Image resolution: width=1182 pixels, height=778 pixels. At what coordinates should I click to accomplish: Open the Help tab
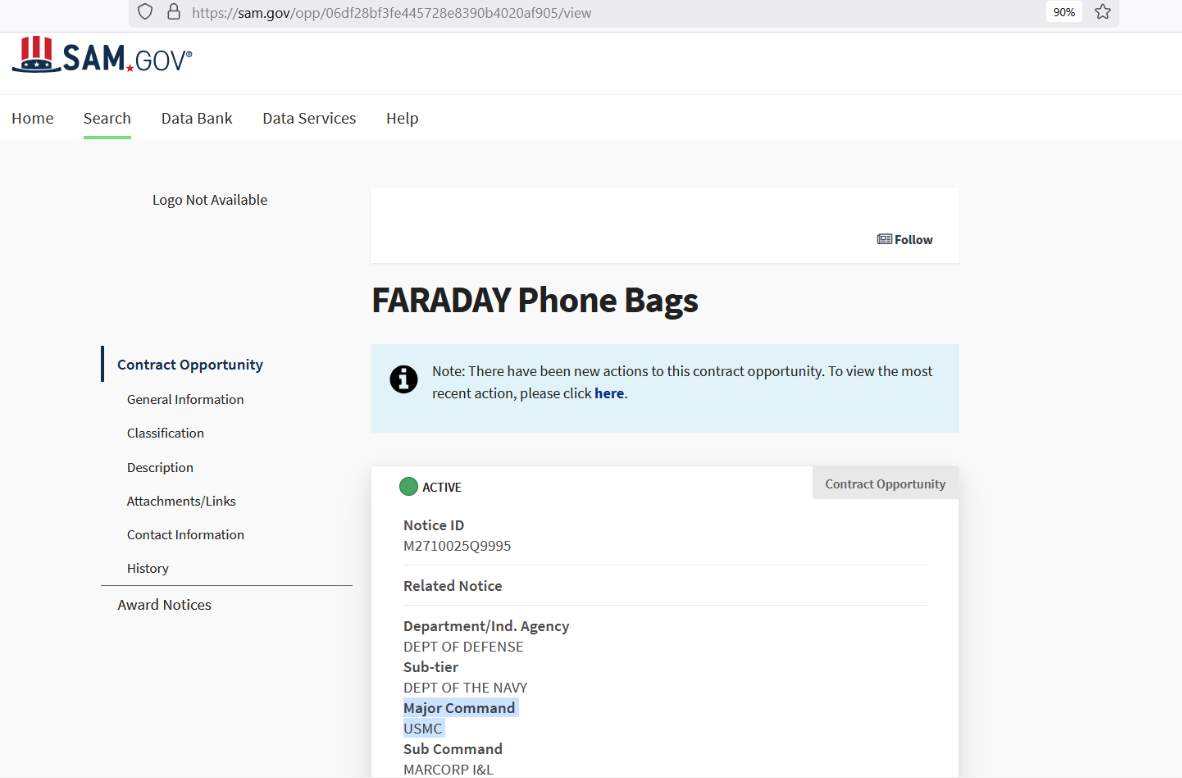(x=402, y=118)
